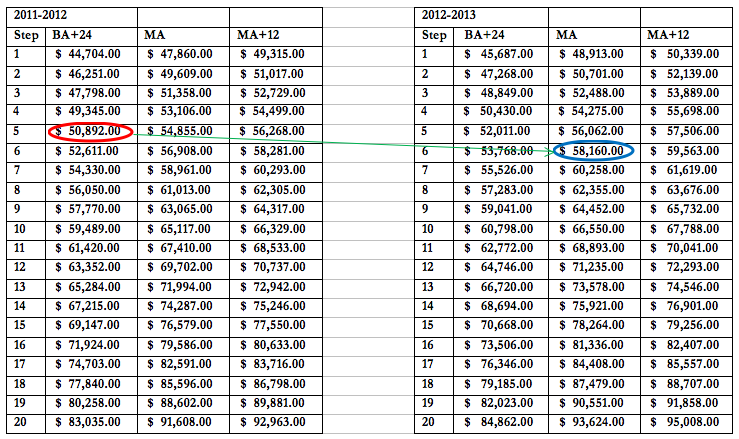Select the Step header in 2012-2013 table
This screenshot has height=439, width=739.
point(435,36)
